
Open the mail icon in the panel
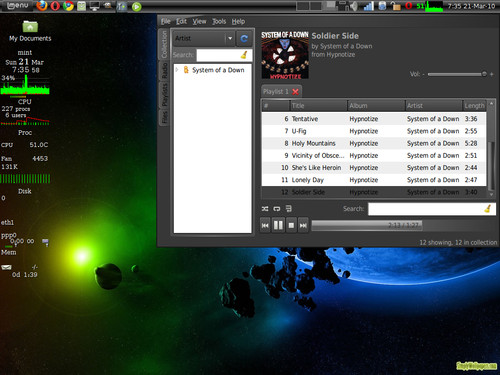[x=82, y=6]
